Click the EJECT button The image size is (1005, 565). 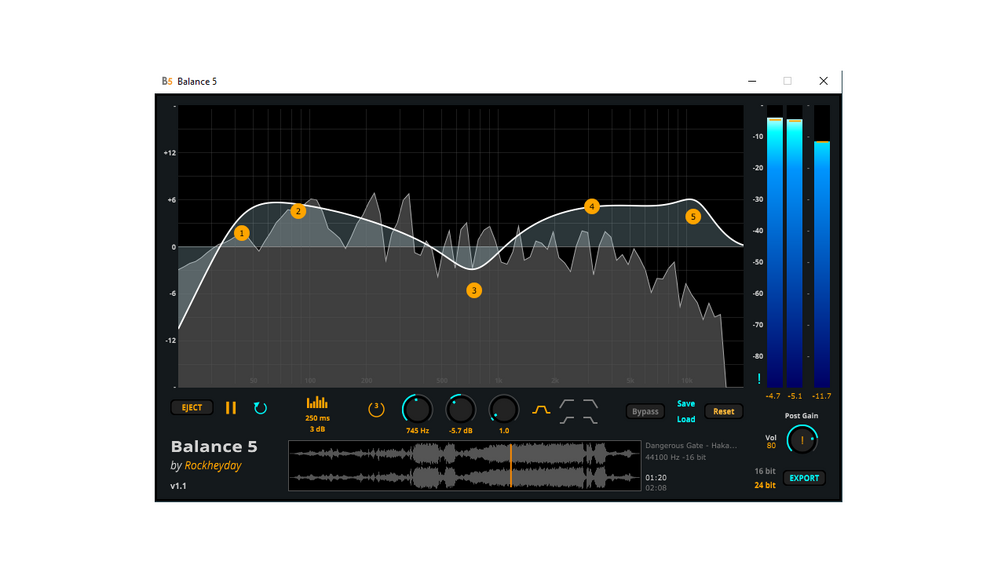pyautogui.click(x=192, y=407)
